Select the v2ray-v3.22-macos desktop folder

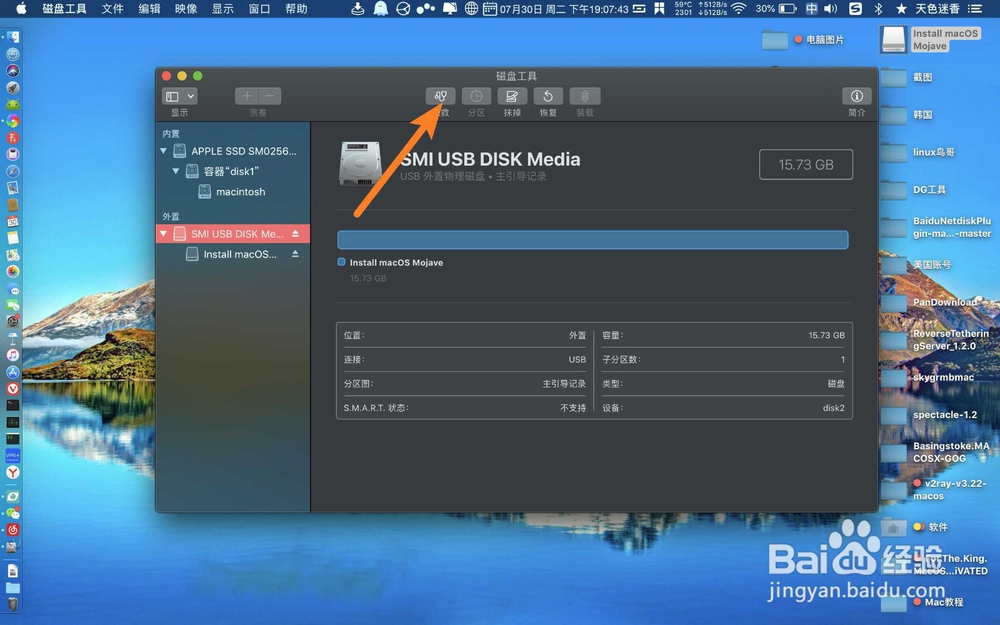(x=893, y=490)
